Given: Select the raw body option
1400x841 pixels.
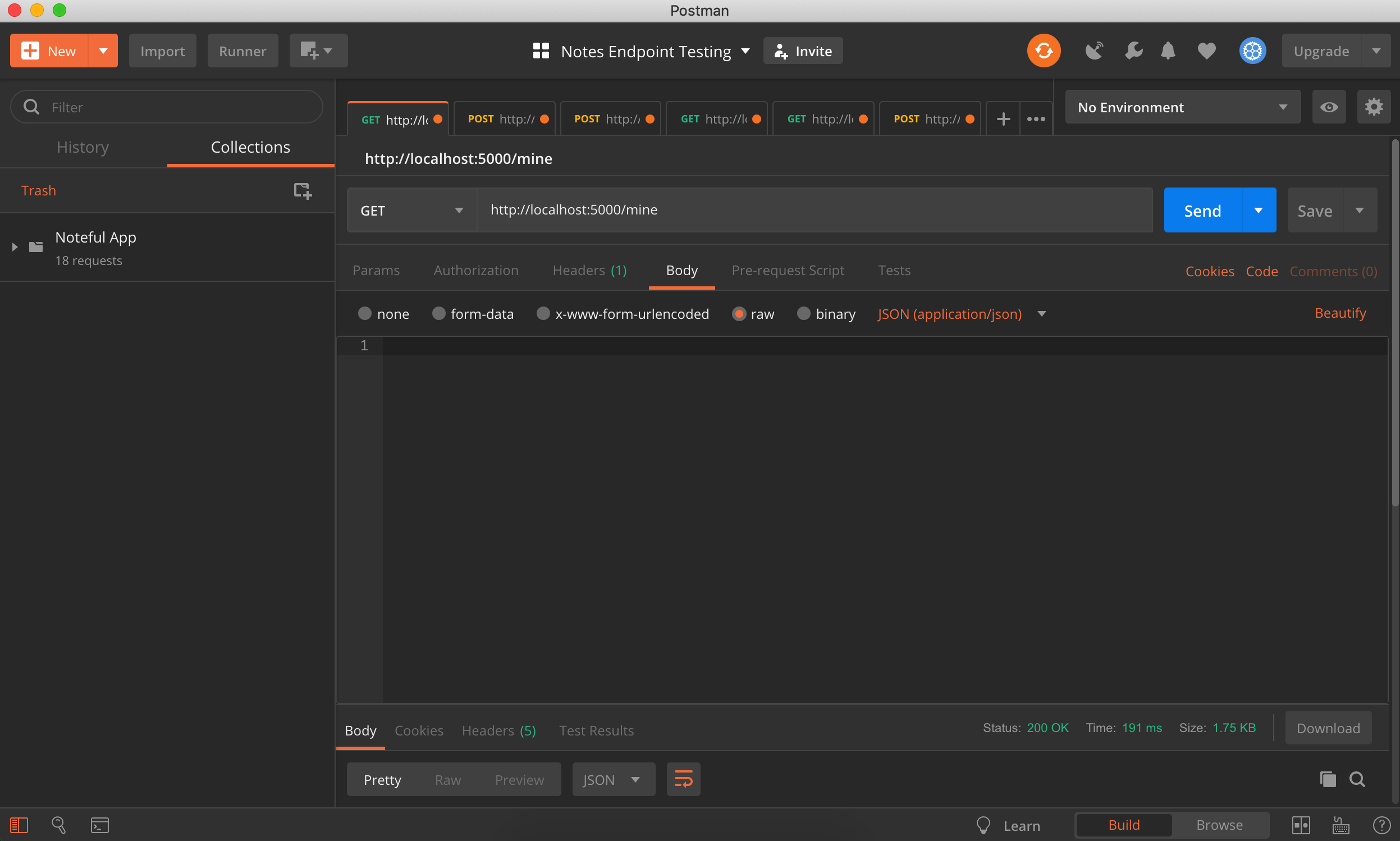Looking at the screenshot, I should click(739, 313).
